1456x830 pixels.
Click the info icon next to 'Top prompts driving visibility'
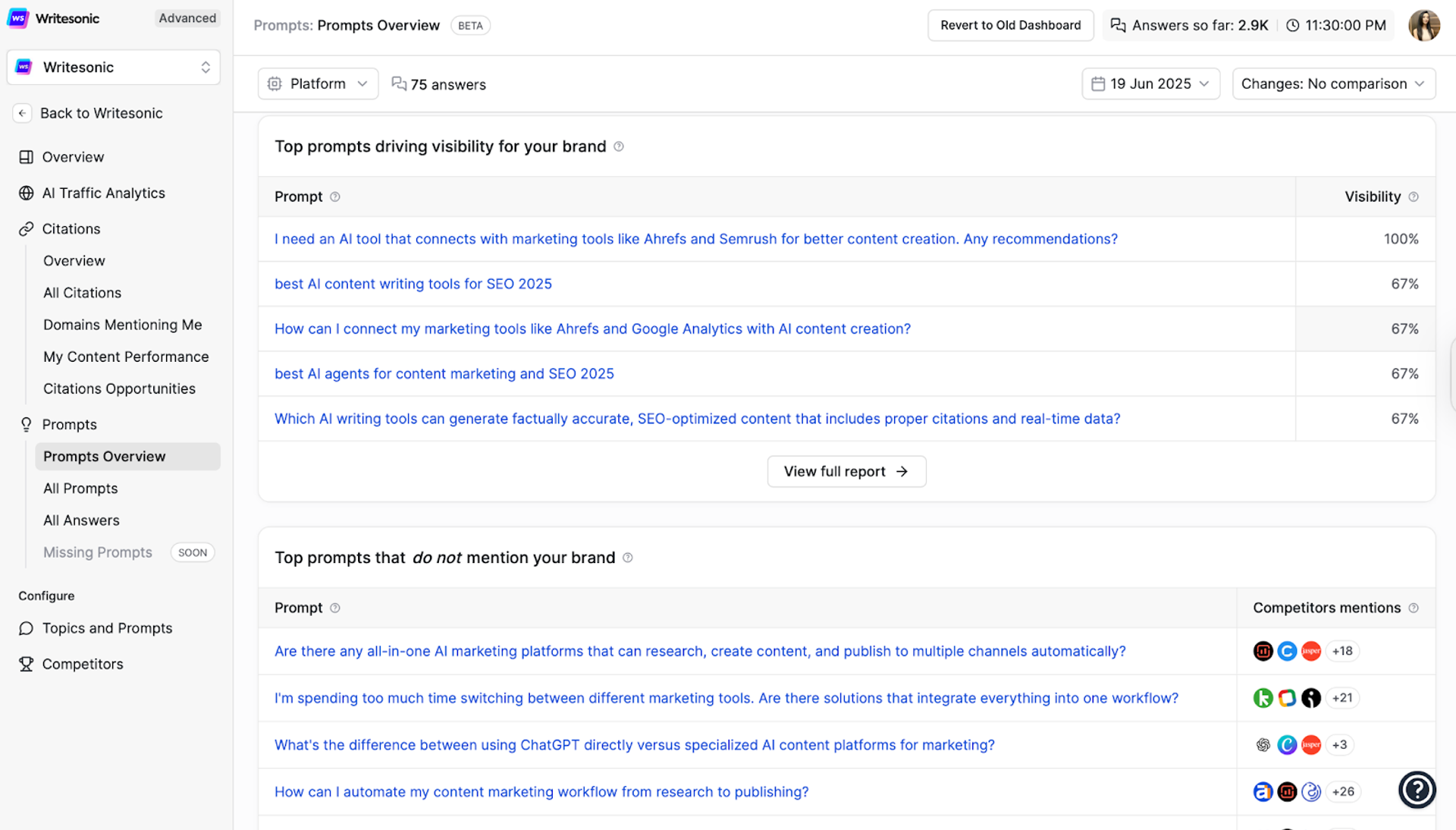coord(619,146)
